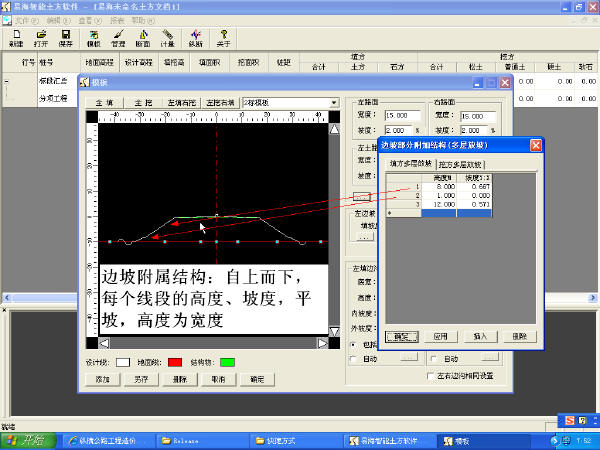Image resolution: width=600 pixels, height=450 pixels.
Task: Click the 全挖 button
Action: click(x=143, y=103)
